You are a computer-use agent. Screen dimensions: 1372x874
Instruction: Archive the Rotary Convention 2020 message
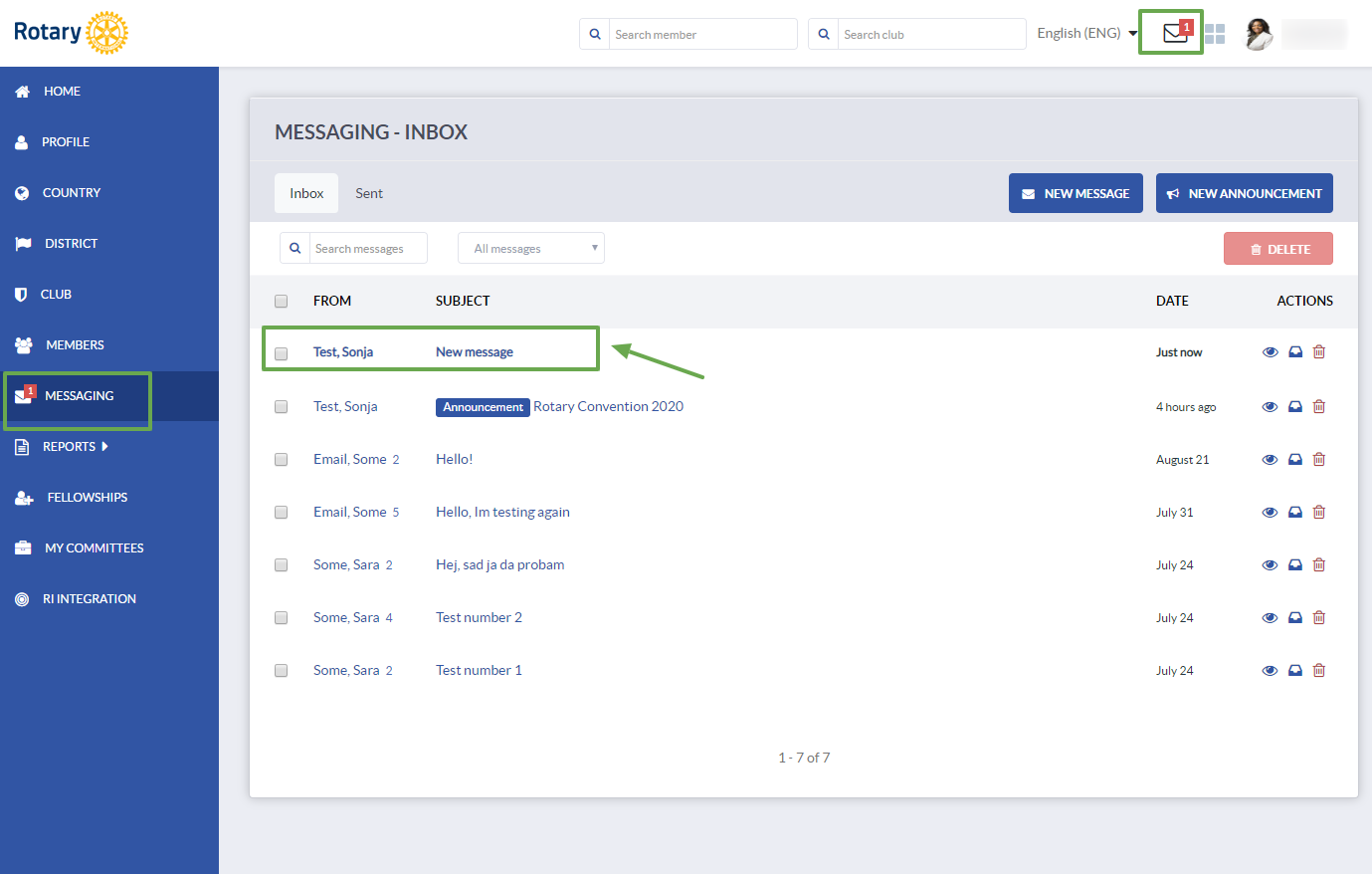pyautogui.click(x=1295, y=406)
